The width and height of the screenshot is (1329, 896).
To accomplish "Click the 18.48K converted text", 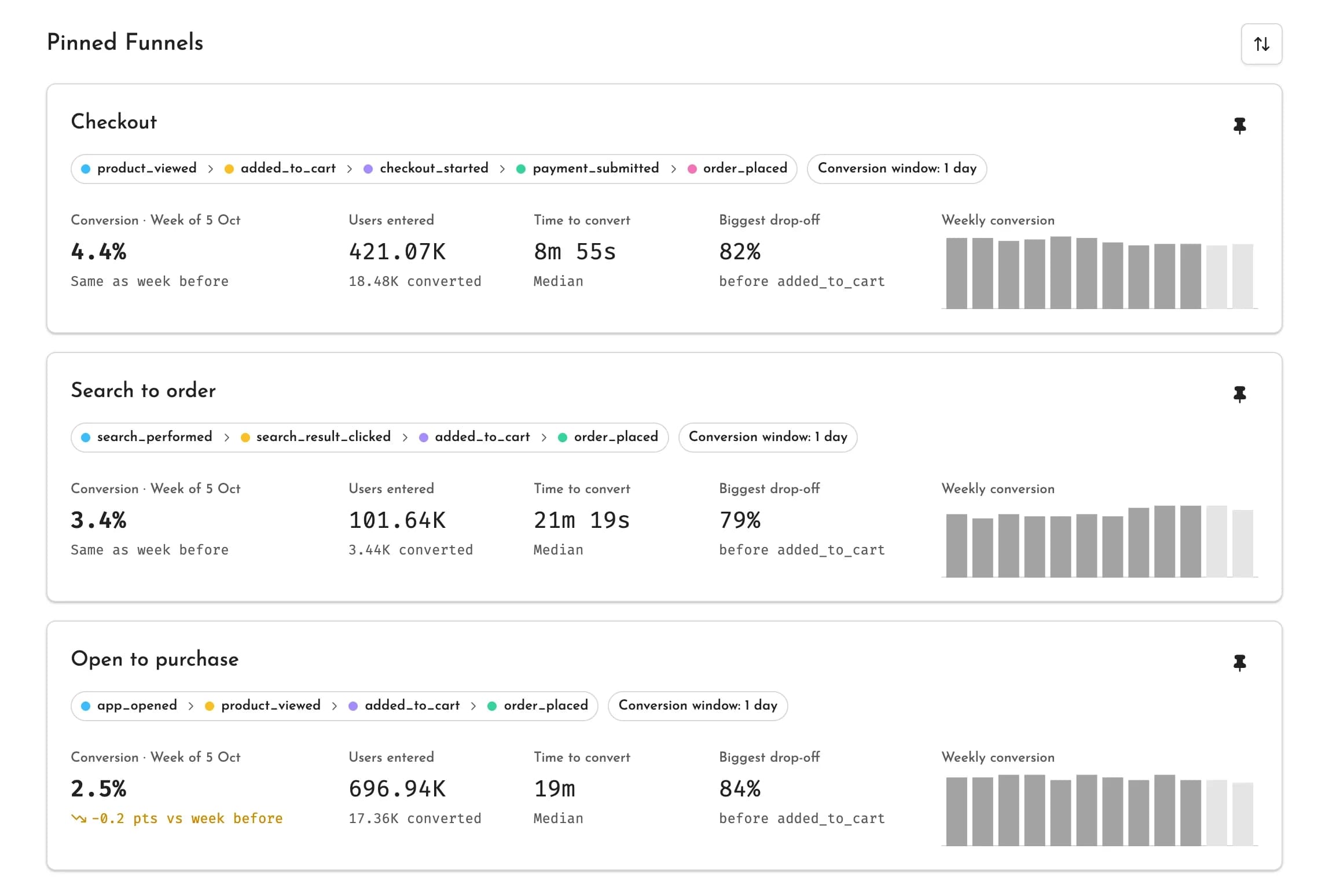I will point(415,281).
